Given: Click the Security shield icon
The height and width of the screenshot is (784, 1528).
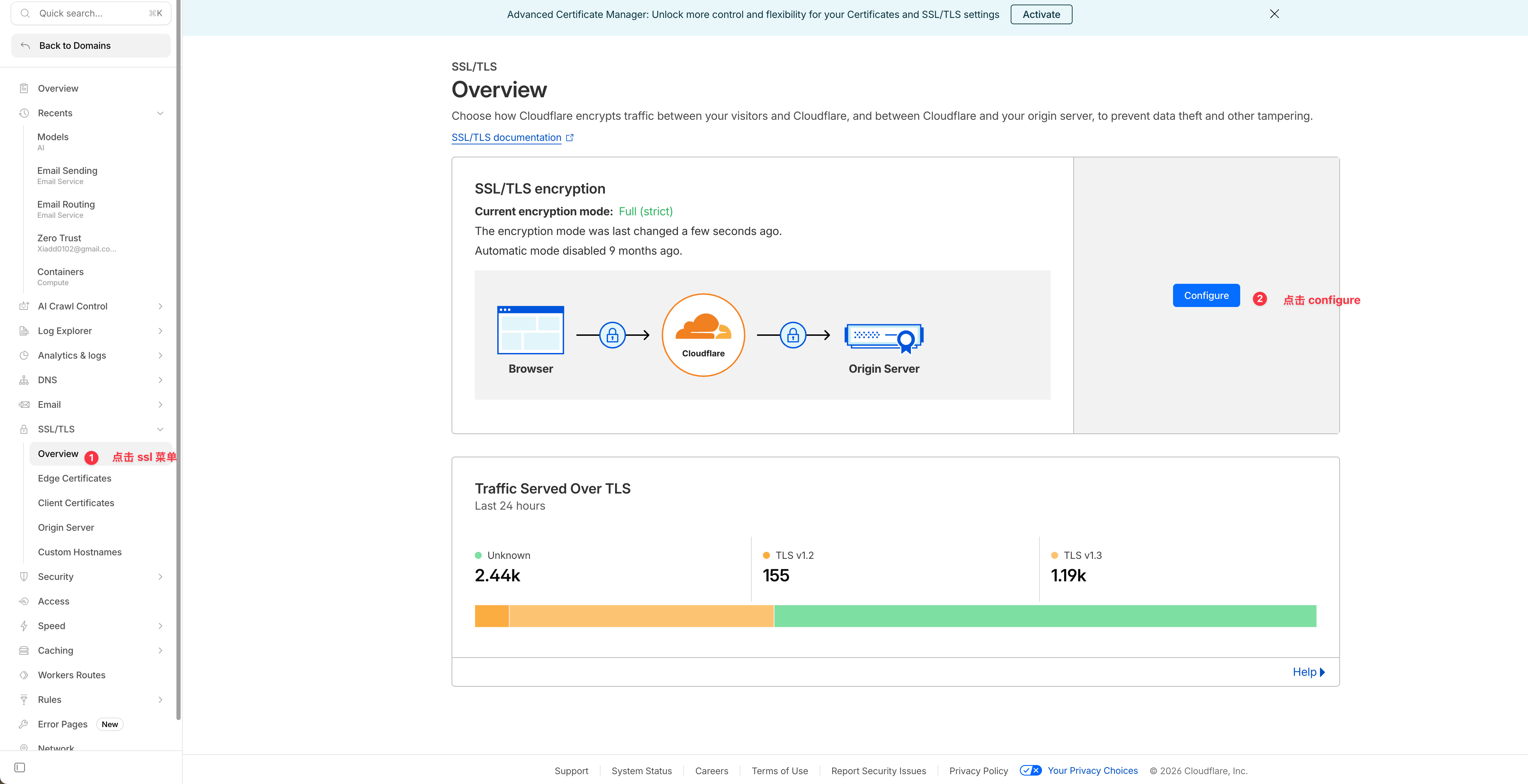Looking at the screenshot, I should [x=24, y=576].
